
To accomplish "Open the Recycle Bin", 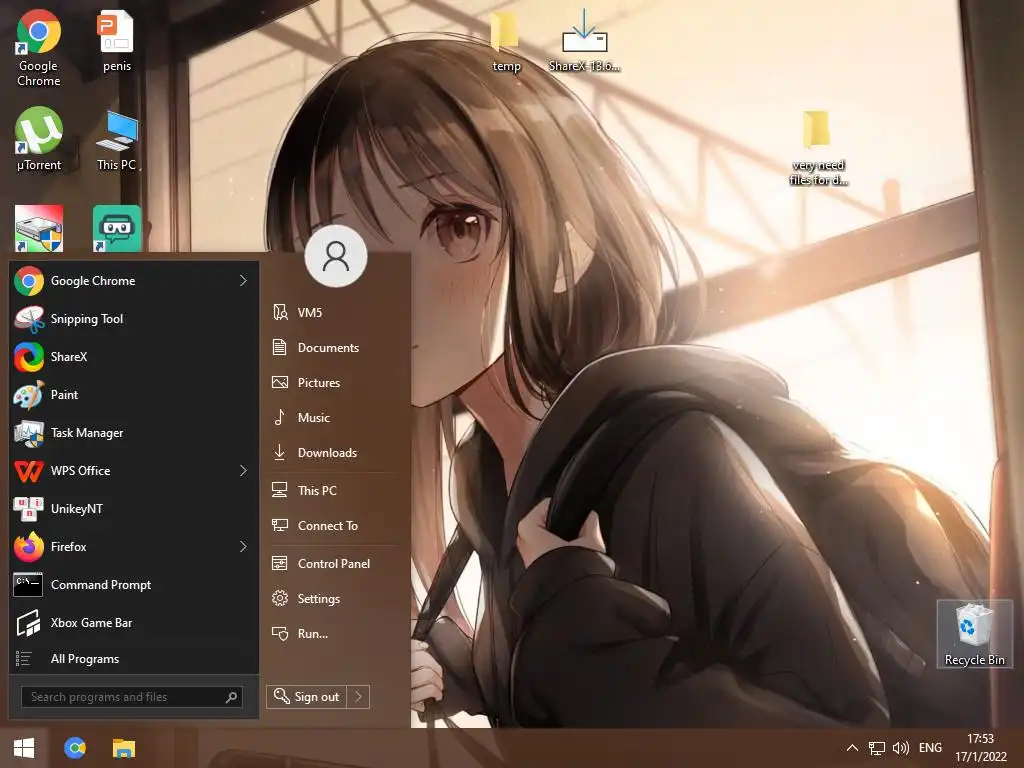I will pyautogui.click(x=974, y=634).
